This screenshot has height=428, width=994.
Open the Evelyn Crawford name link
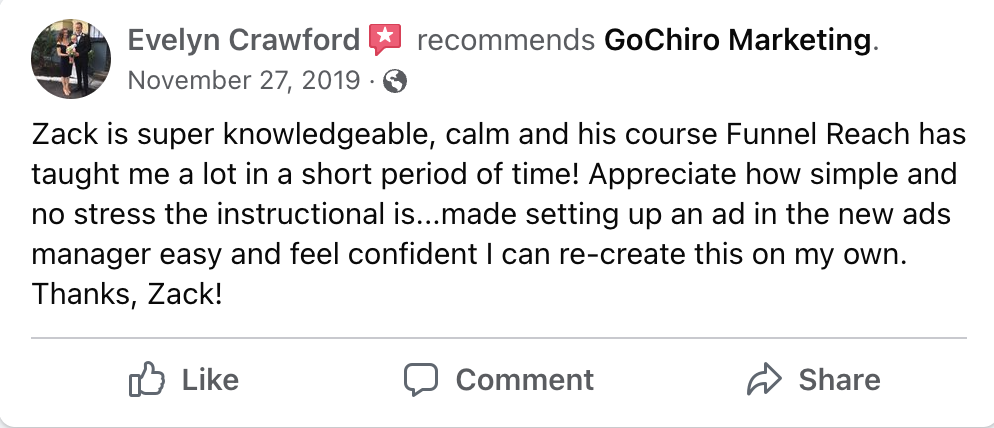coord(244,41)
